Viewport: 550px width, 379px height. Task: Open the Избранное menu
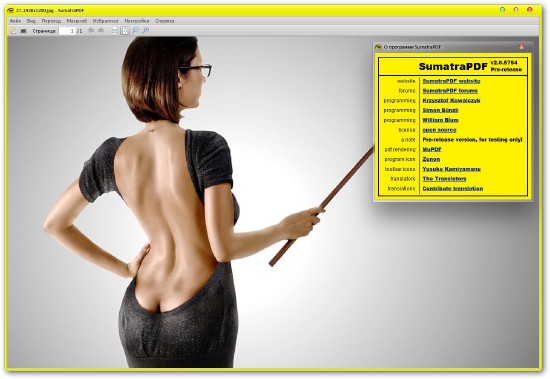[x=106, y=21]
